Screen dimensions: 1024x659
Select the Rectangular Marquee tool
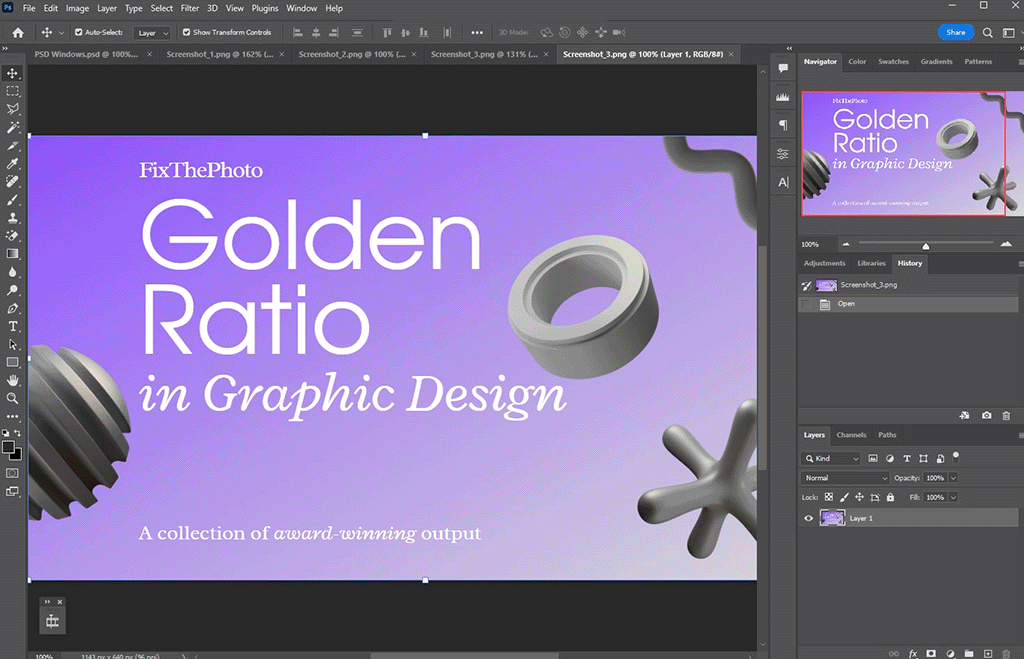13,91
